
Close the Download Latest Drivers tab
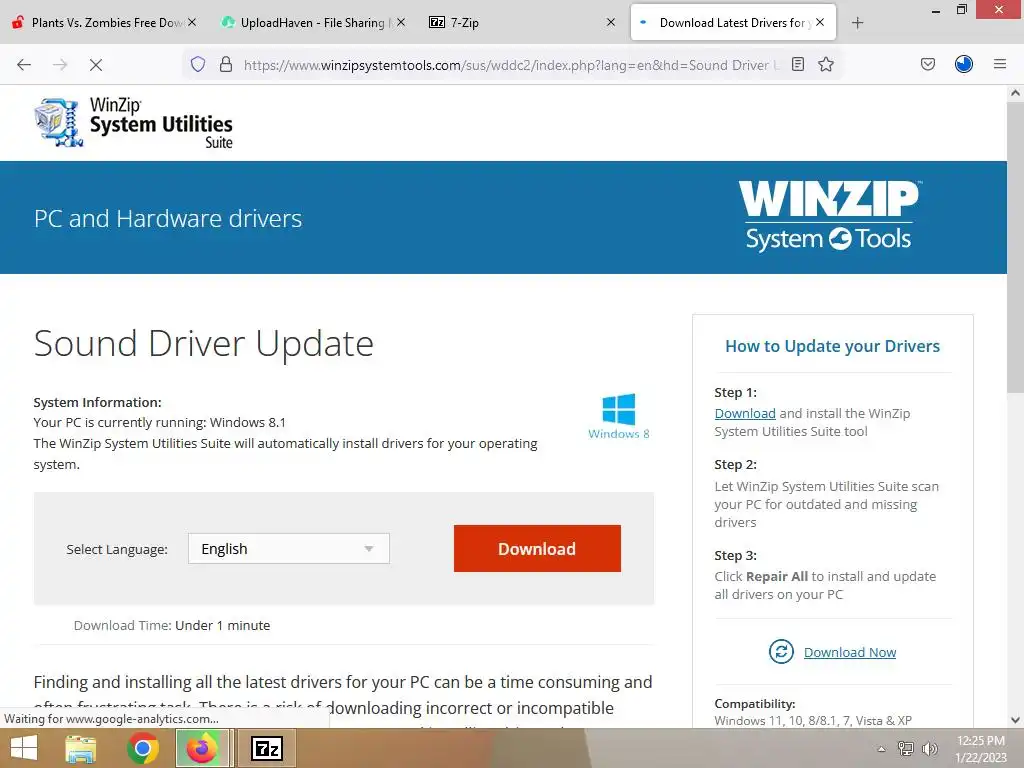820,22
